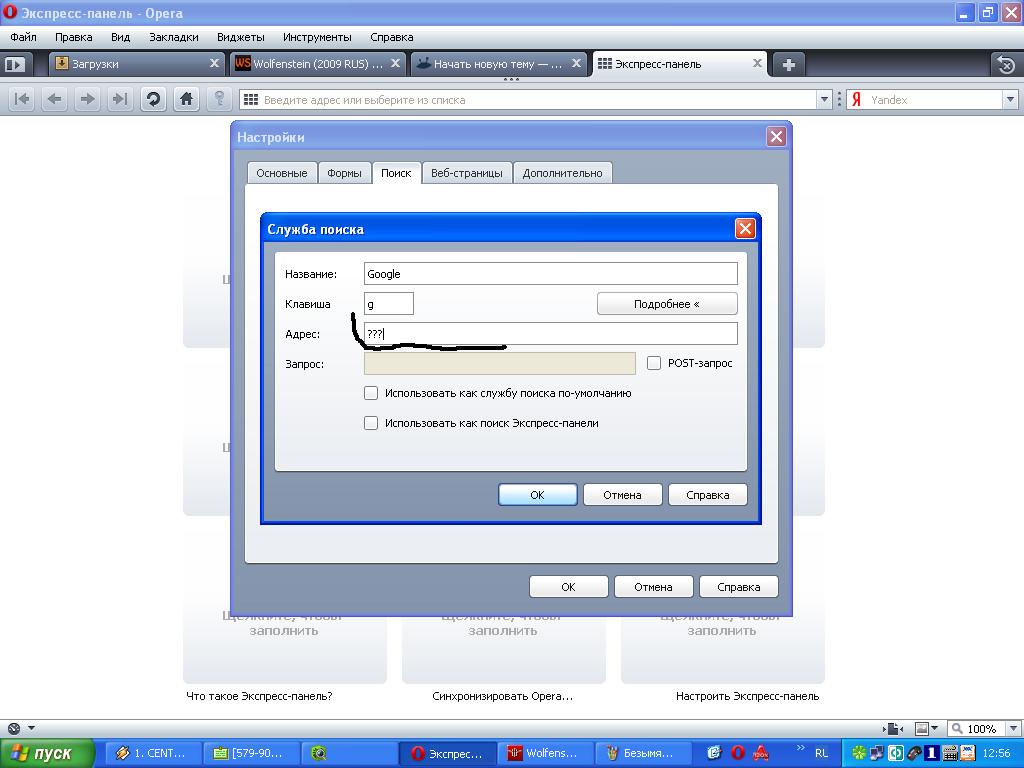The height and width of the screenshot is (768, 1024).
Task: Click the Rewind navigation icon
Action: pyautogui.click(x=22, y=99)
